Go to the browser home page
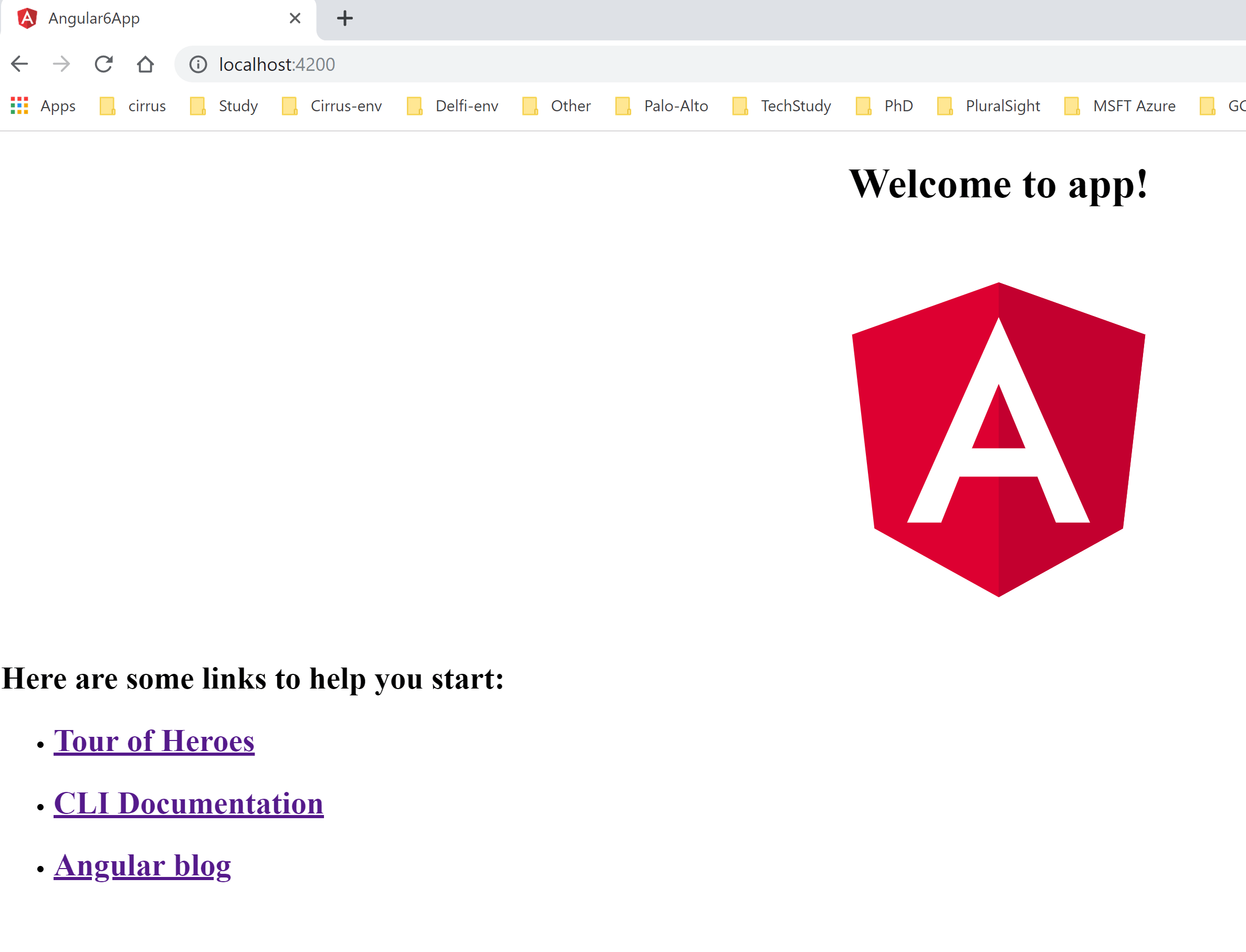The height and width of the screenshot is (952, 1246). [145, 64]
